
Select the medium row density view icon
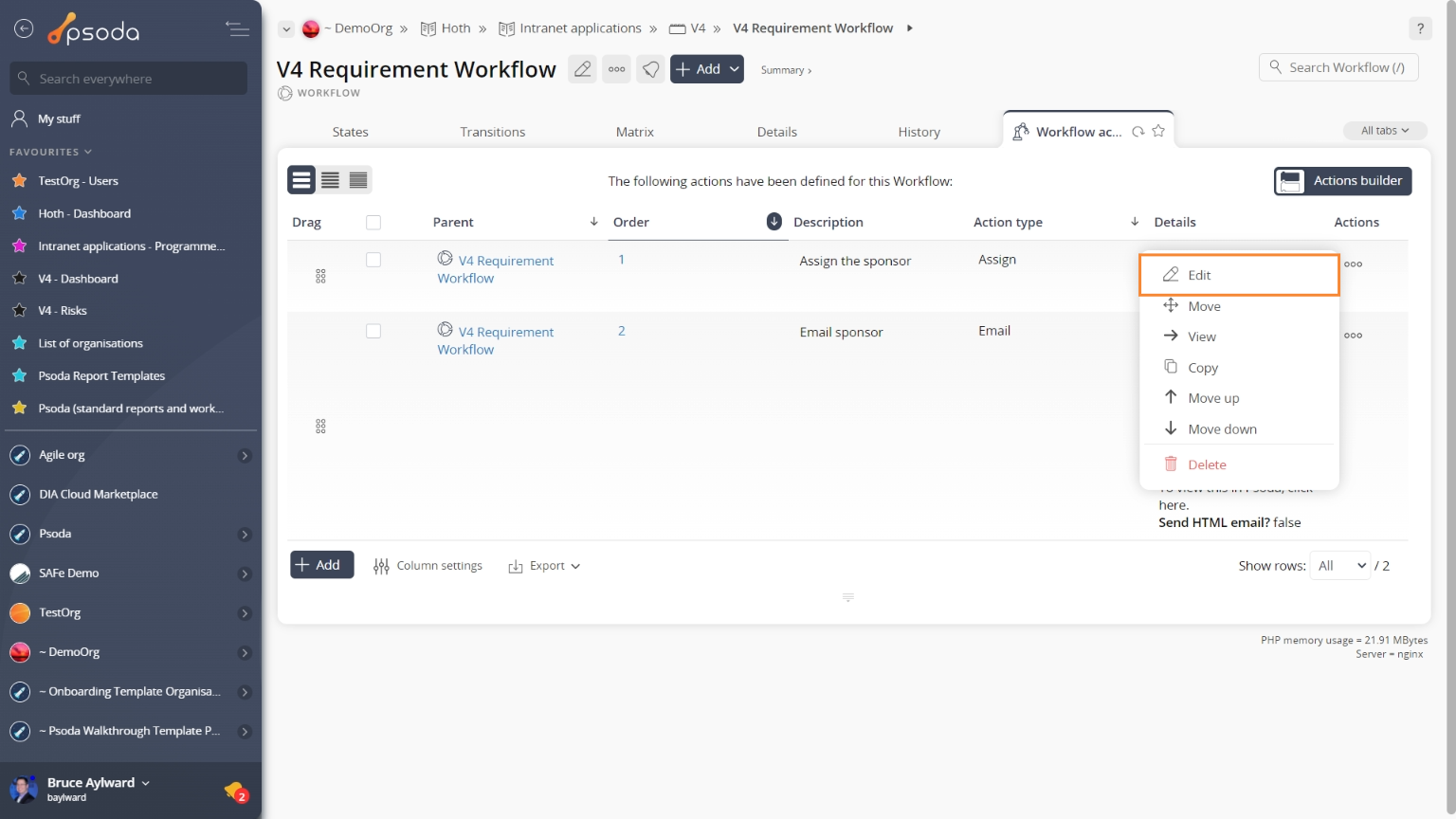(330, 180)
